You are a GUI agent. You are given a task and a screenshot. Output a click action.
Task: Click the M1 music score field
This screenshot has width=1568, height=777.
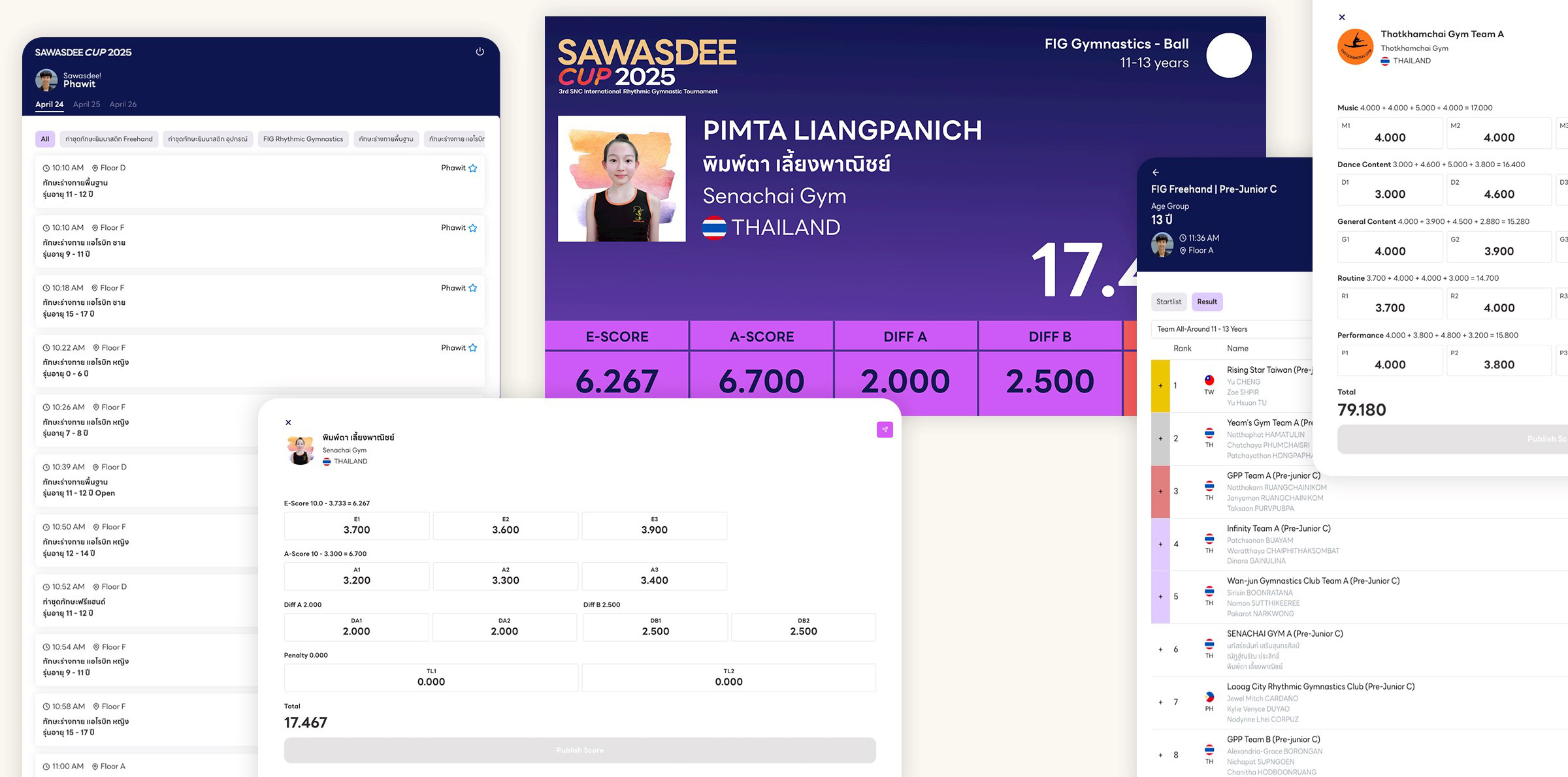[1390, 133]
